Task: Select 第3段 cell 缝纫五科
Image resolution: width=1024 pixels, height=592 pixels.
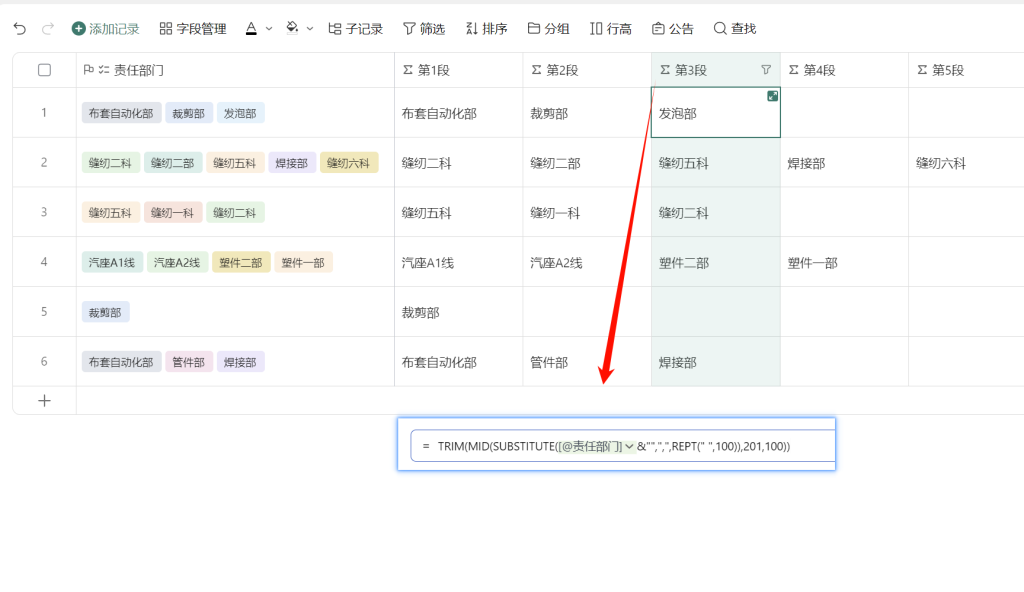Action: pos(716,163)
